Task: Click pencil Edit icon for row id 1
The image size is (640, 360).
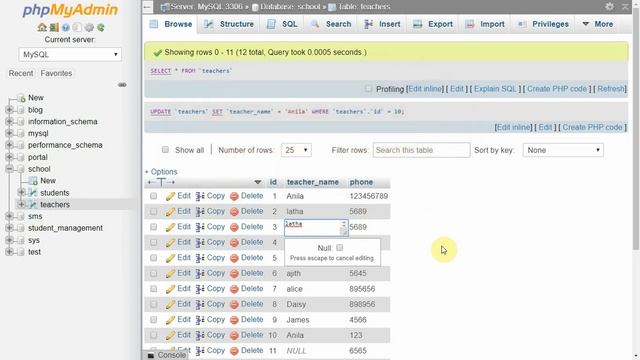Action: point(170,196)
